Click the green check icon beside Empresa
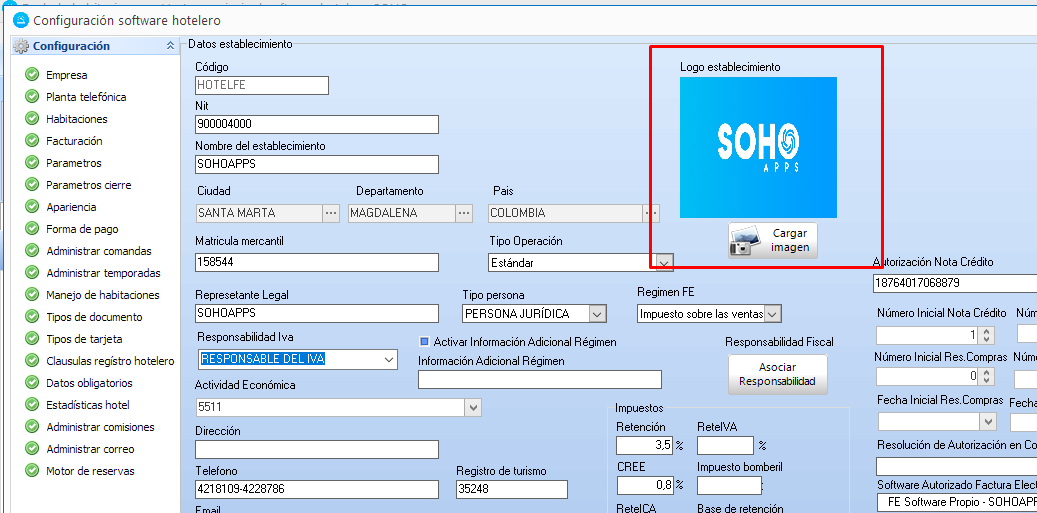This screenshot has height=513, width=1037. click(x=32, y=75)
